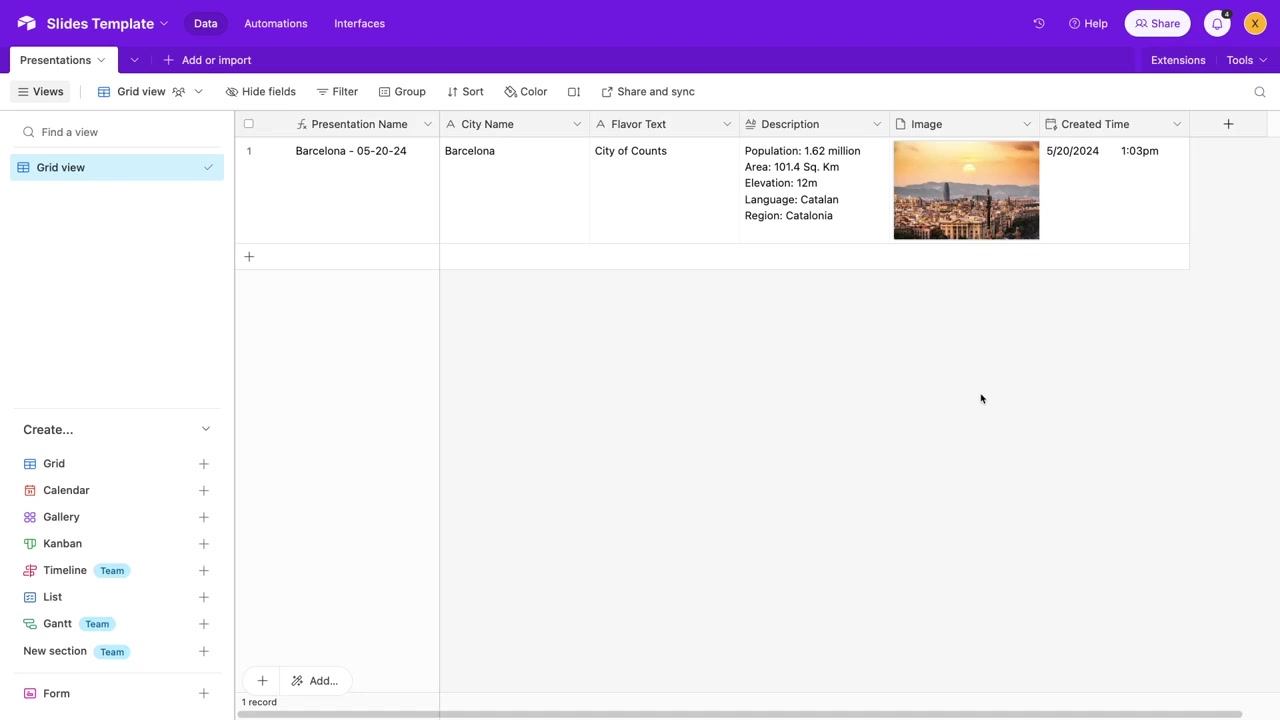Click the Find a view search field

tap(117, 132)
